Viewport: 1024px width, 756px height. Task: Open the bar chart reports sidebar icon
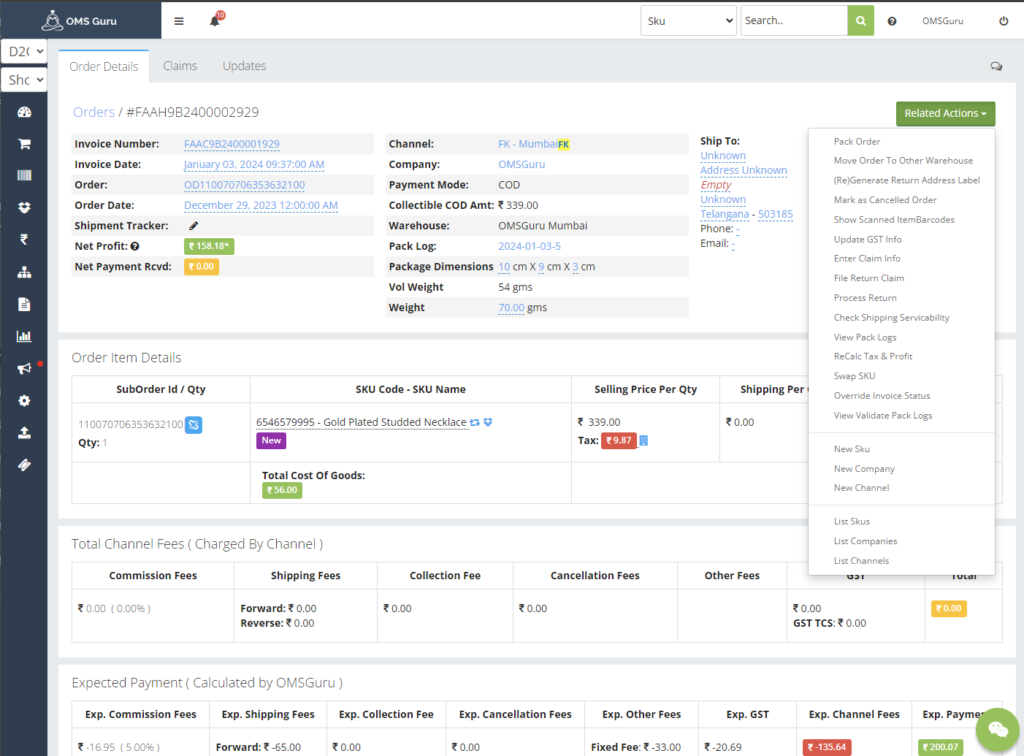(24, 336)
